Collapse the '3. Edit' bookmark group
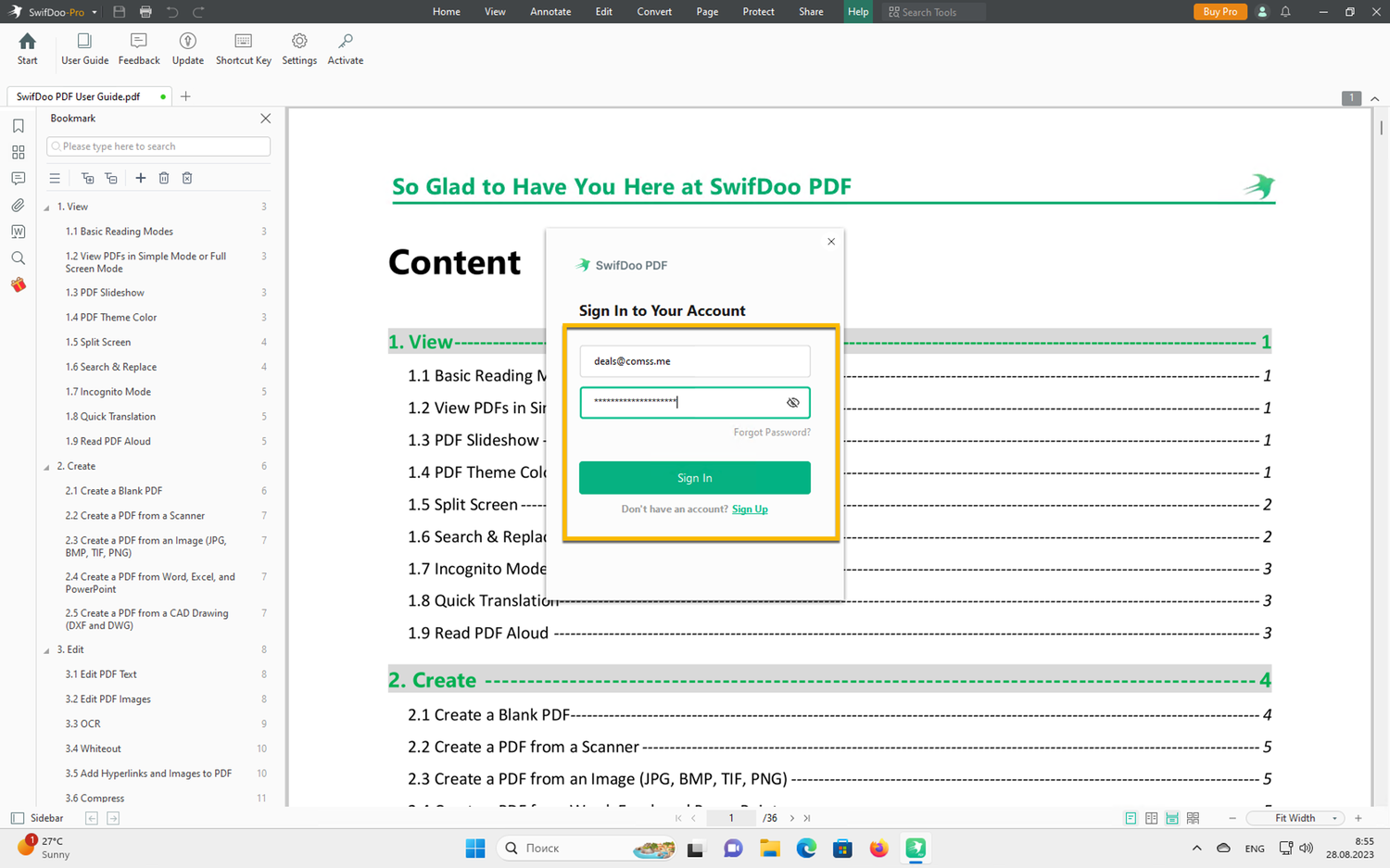 point(47,650)
